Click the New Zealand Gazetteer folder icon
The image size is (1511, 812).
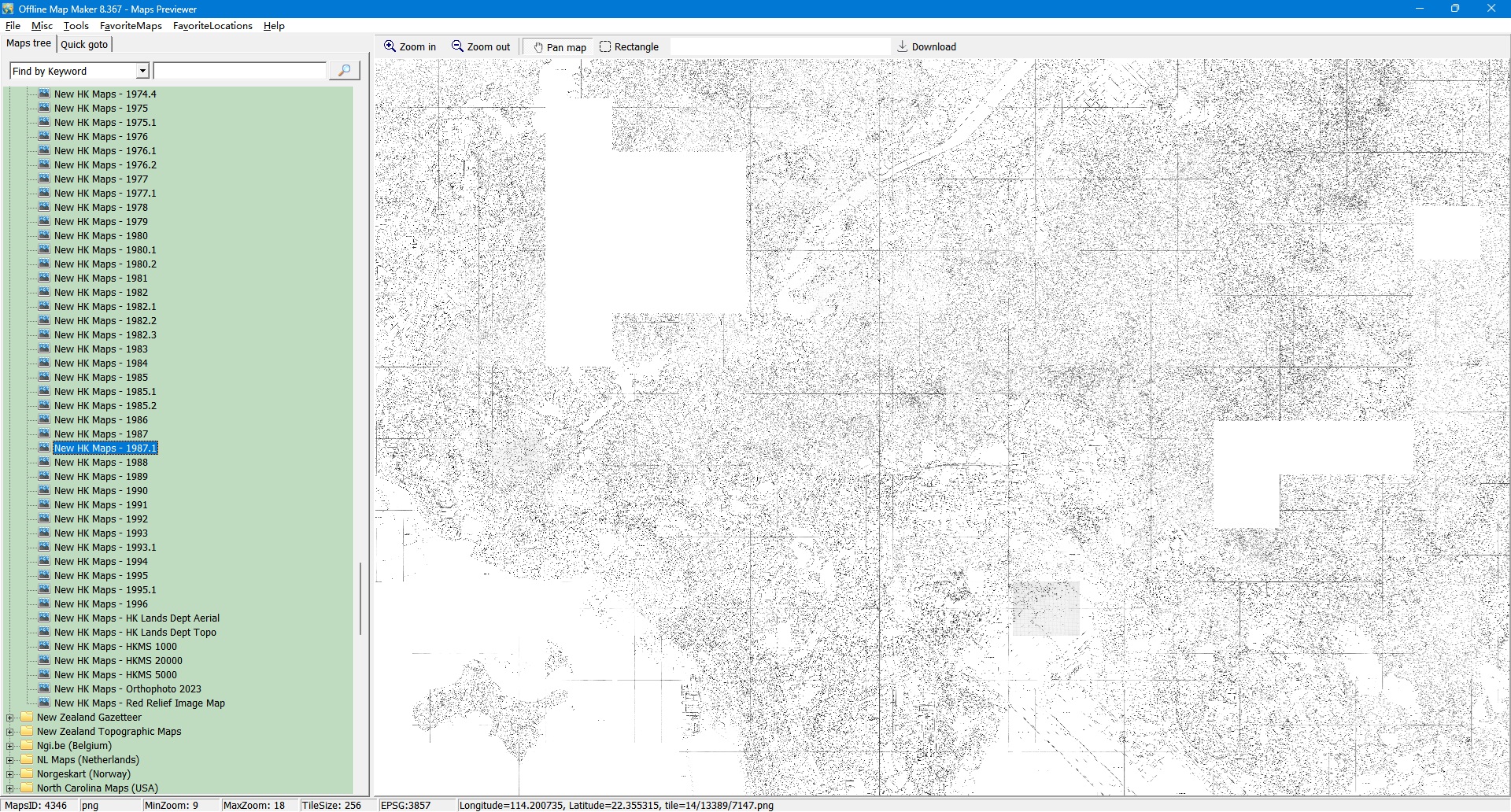pyautogui.click(x=28, y=717)
